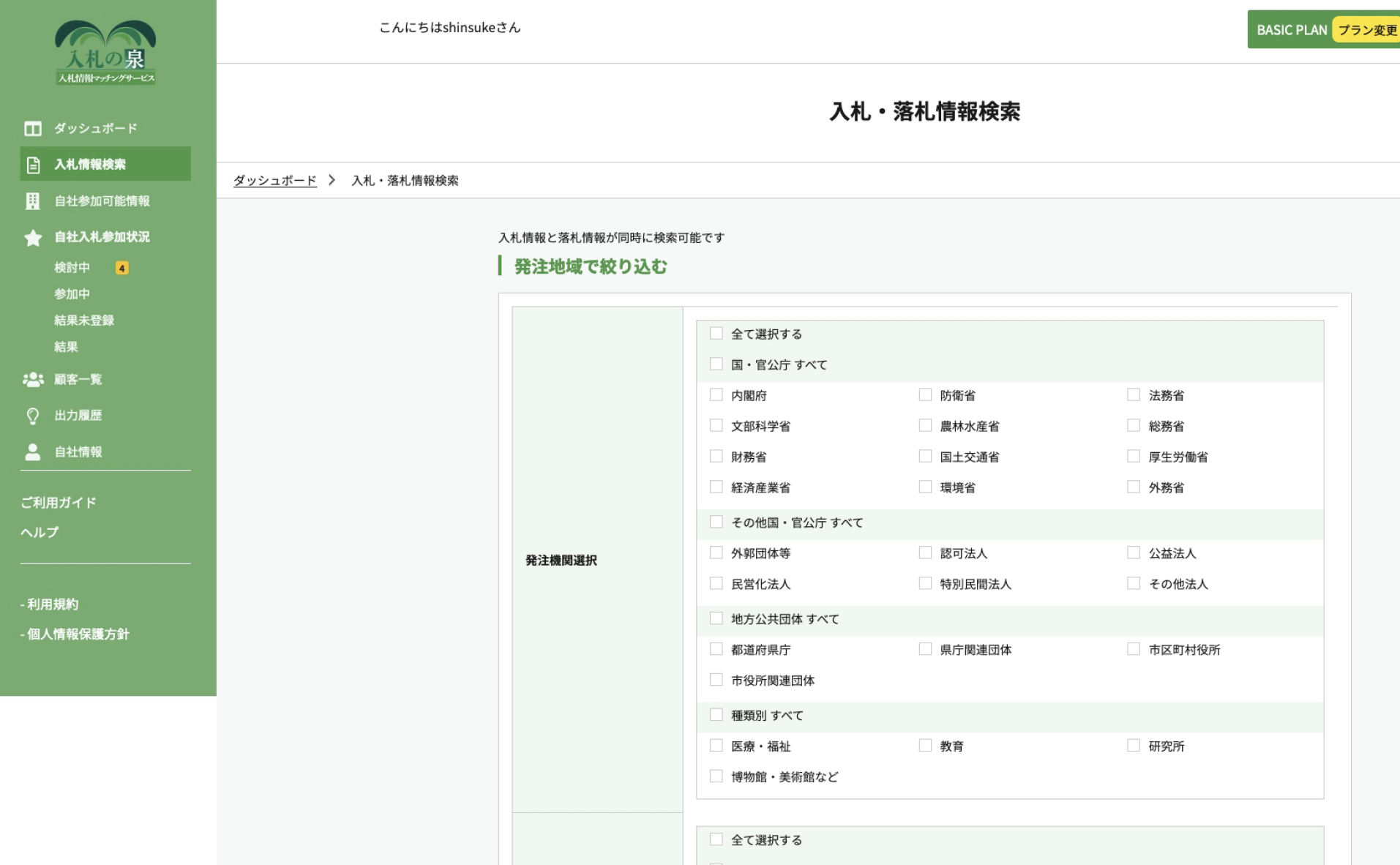
Task: Click the building icon beside 自社参加可能情報
Action: coord(33,201)
